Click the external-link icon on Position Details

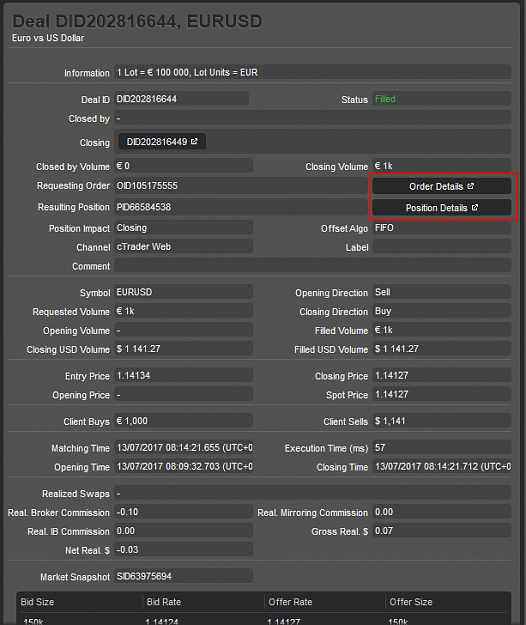(x=475, y=207)
